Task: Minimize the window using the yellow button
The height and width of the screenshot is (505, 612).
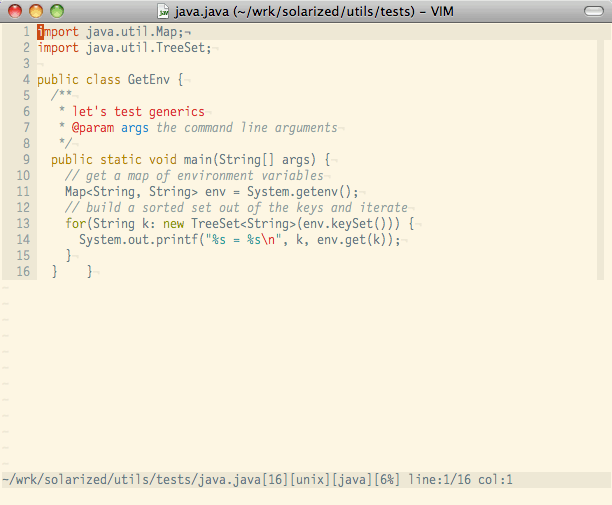Action: click(x=36, y=11)
